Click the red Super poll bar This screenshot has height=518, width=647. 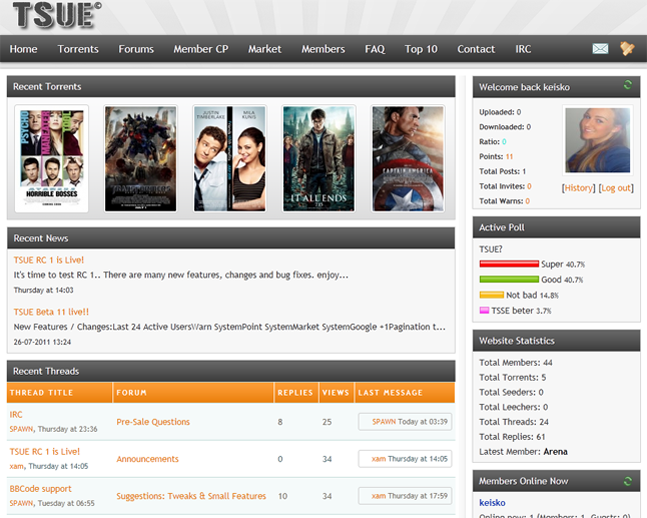509,264
